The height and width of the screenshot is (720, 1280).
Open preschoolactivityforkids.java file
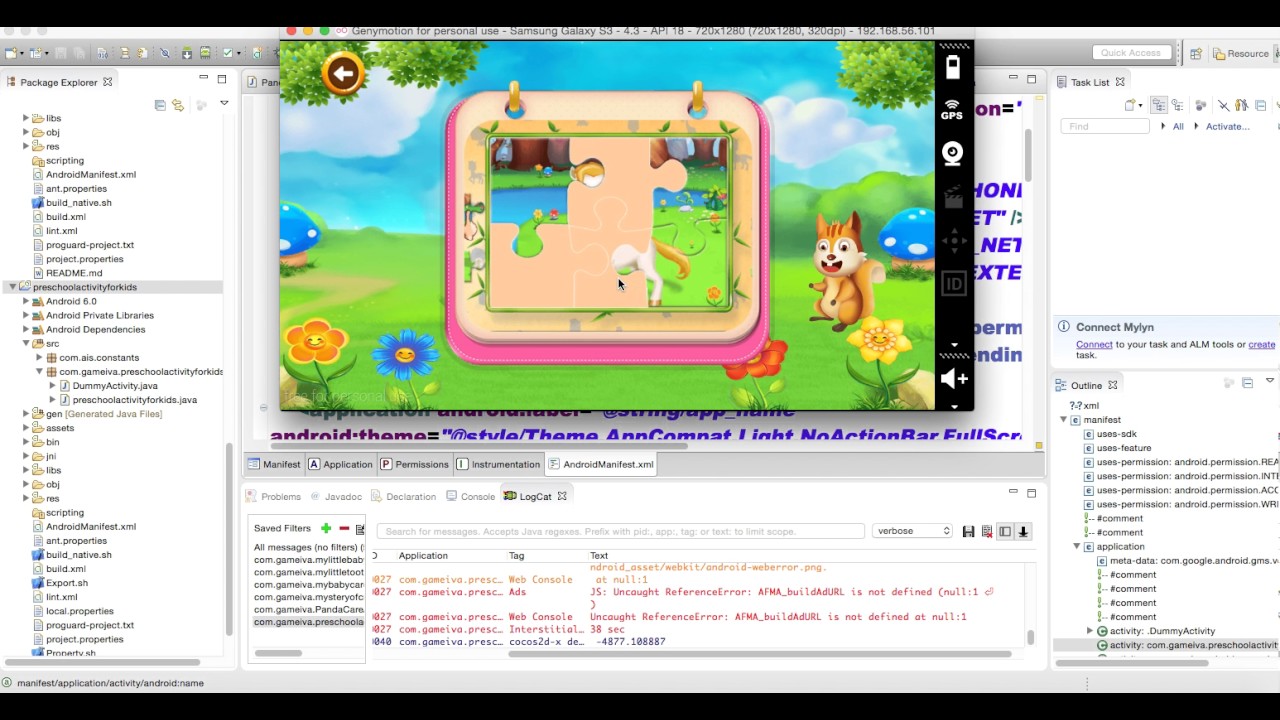[x=127, y=400]
